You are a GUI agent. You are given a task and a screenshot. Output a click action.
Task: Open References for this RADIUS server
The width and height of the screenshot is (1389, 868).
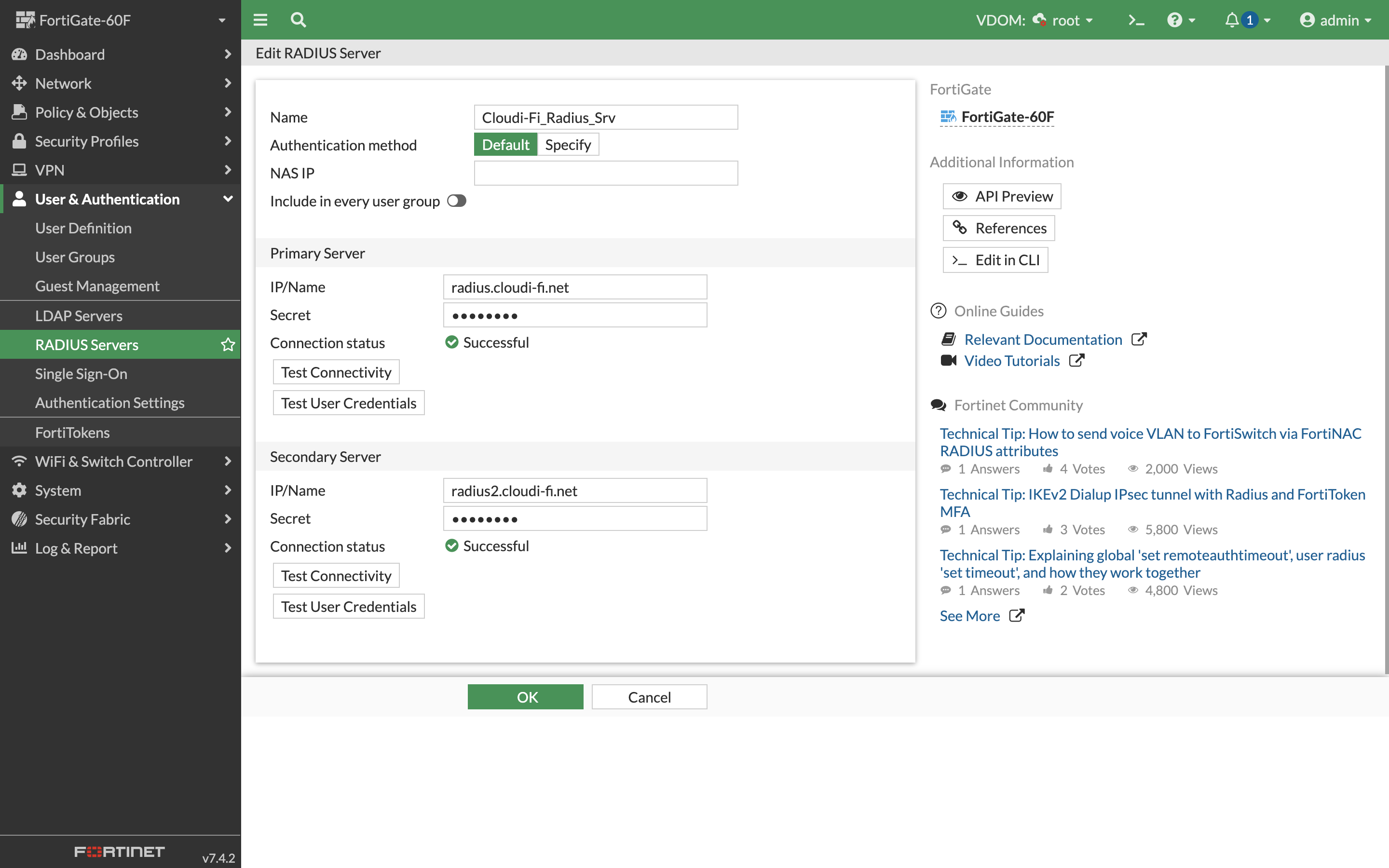pos(998,228)
